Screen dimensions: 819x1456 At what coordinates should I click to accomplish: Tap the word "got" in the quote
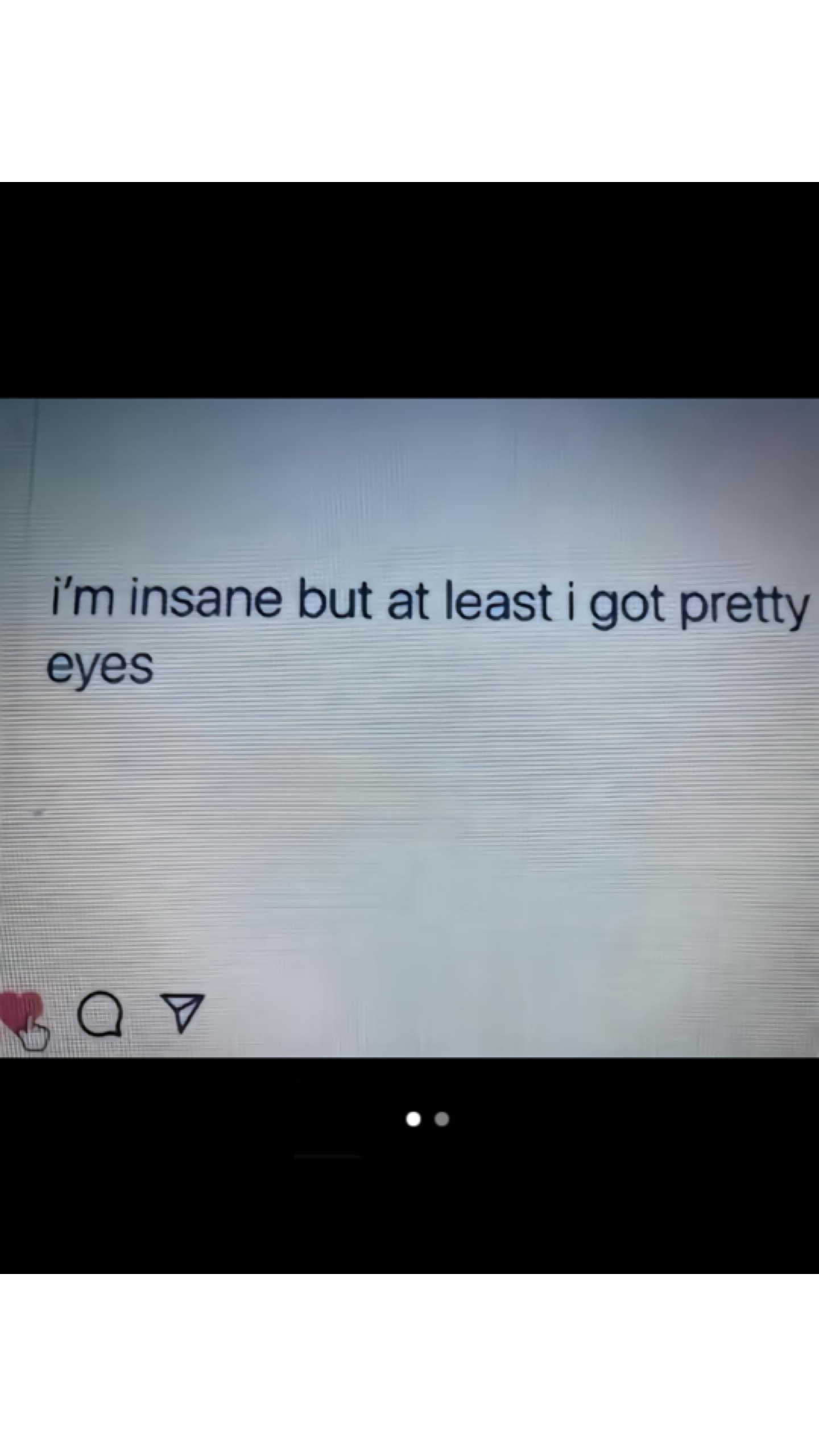[x=627, y=606]
